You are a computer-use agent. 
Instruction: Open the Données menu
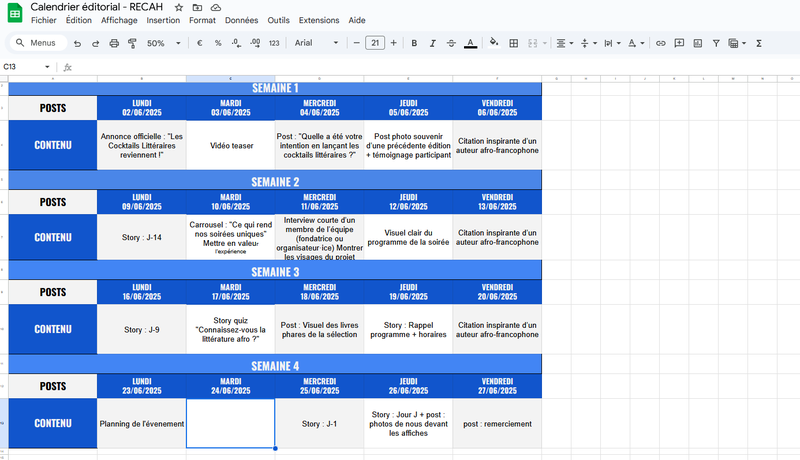241,20
